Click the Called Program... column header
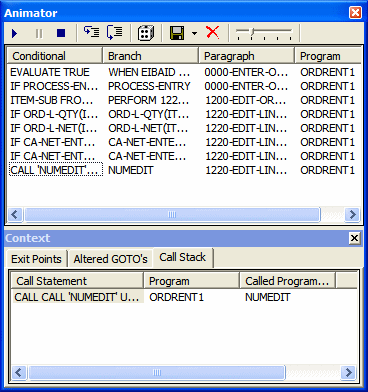The image size is (368, 392). pos(287,281)
